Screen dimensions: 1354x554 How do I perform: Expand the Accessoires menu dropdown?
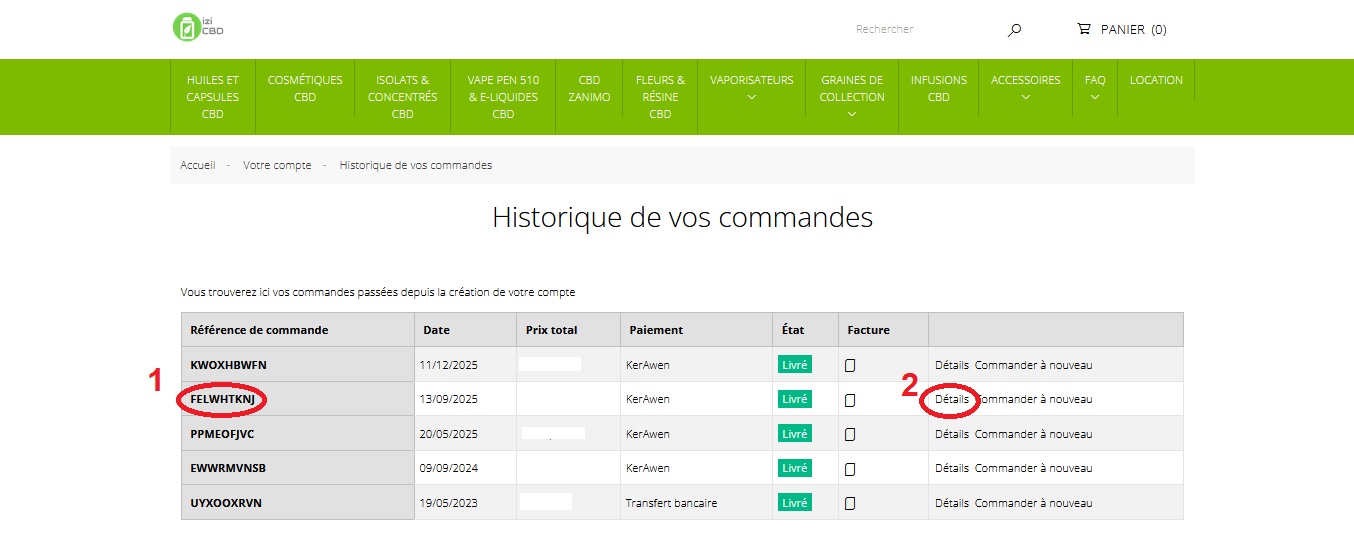point(1025,97)
